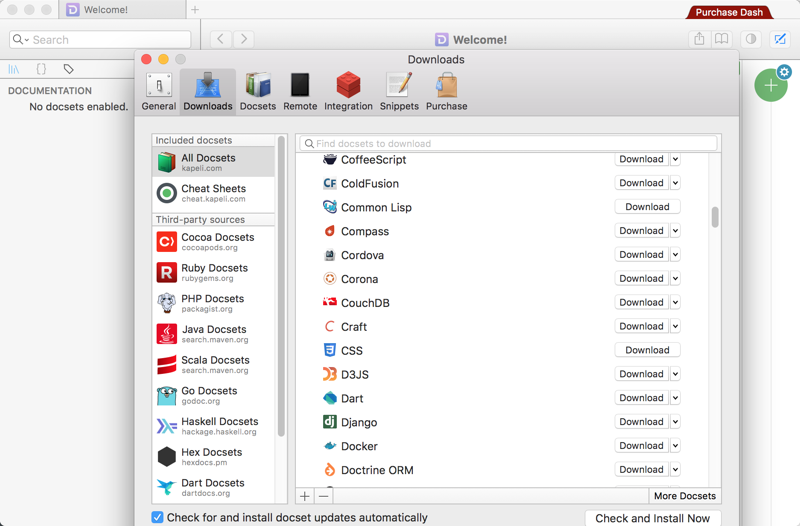Choose Scala Docsets source
Image resolution: width=800 pixels, height=526 pixels.
(213, 364)
